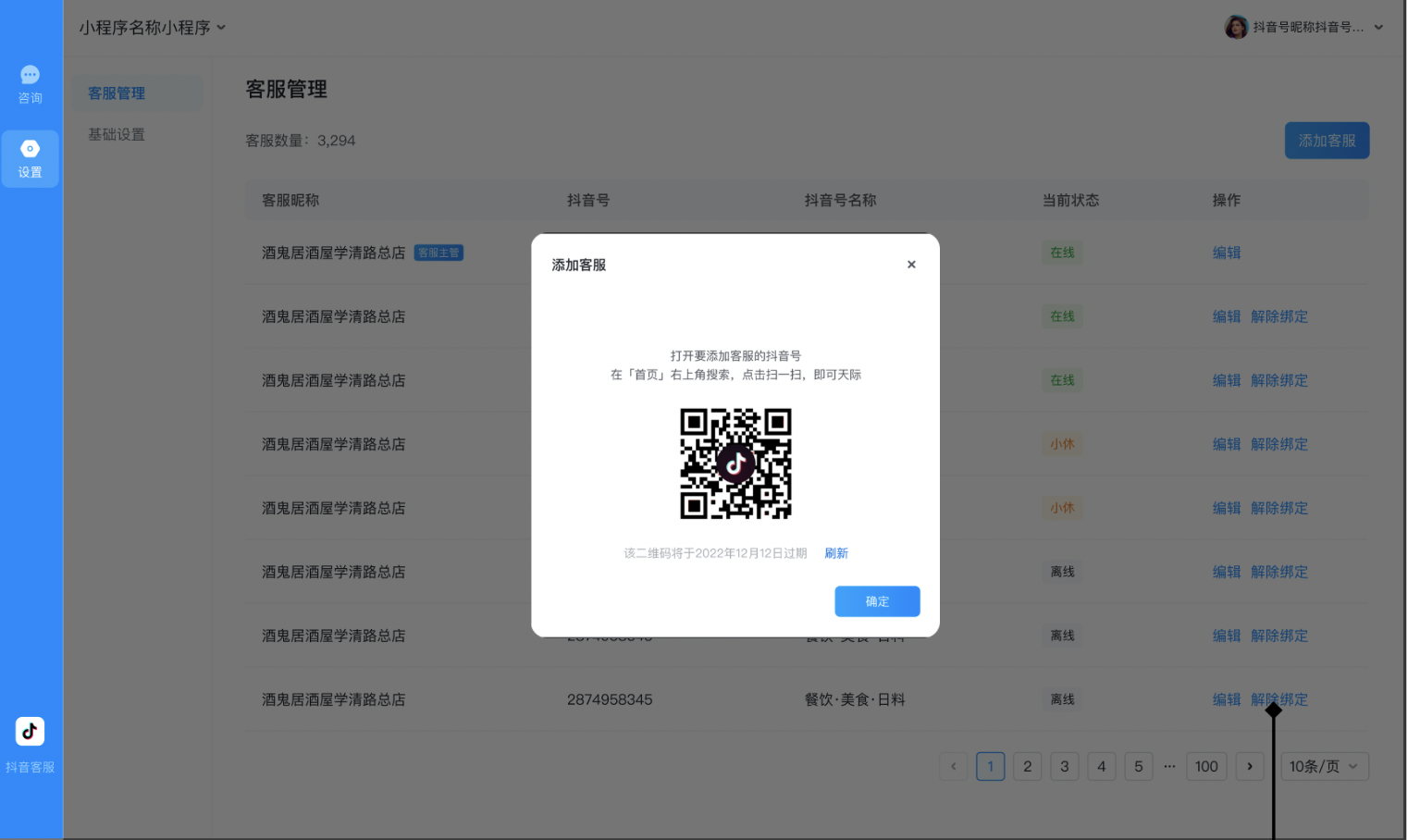Open the 10条/页 page size dropdown
Screen dimensions: 1408x840
click(x=1325, y=766)
